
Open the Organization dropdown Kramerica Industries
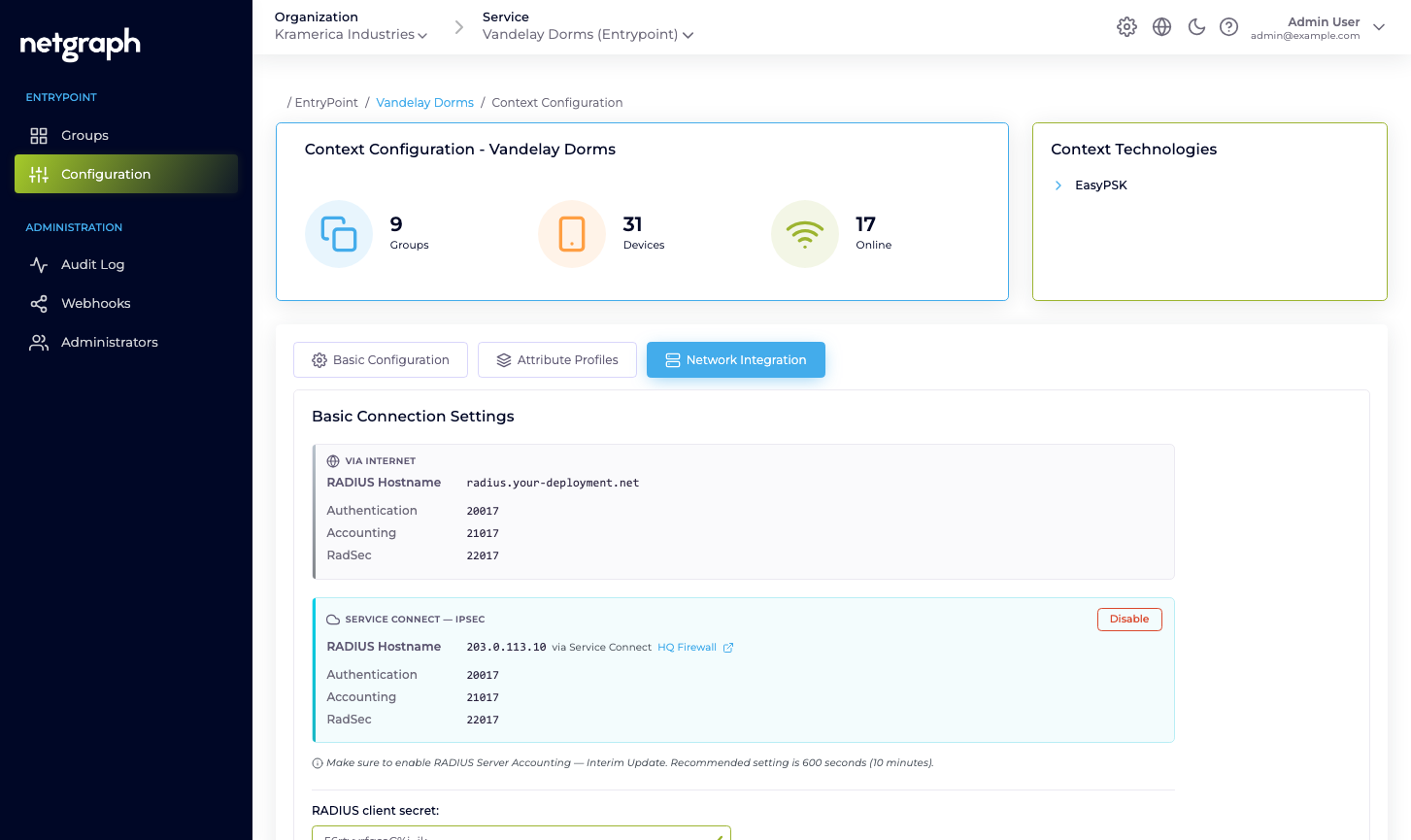(351, 34)
